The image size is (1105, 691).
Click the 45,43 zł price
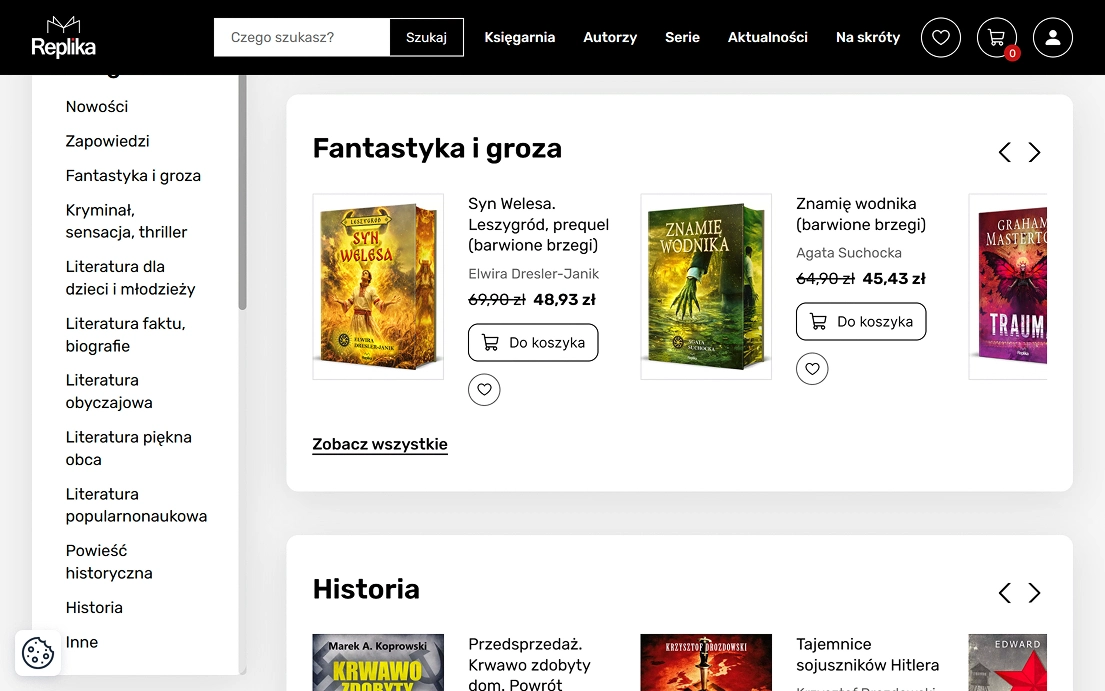(894, 279)
